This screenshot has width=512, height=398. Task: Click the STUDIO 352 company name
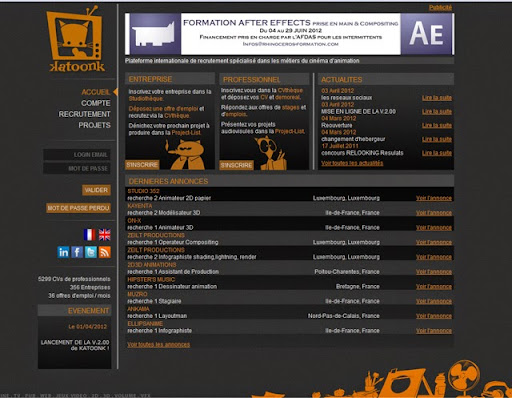[143, 191]
